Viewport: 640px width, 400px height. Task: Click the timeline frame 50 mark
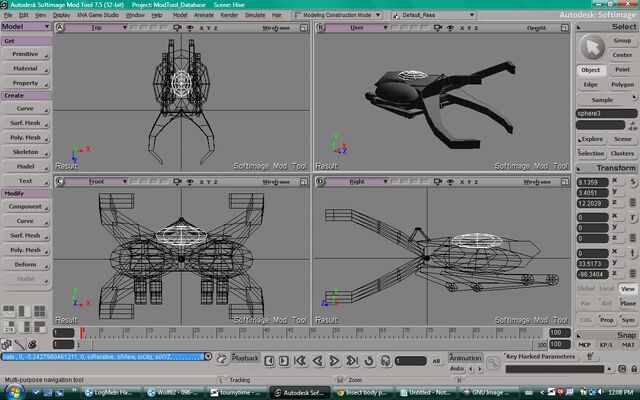pos(314,333)
